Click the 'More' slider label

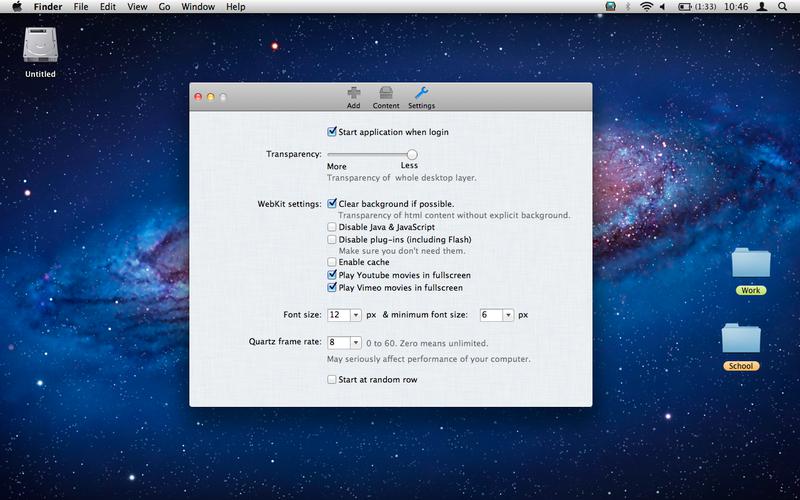point(337,166)
